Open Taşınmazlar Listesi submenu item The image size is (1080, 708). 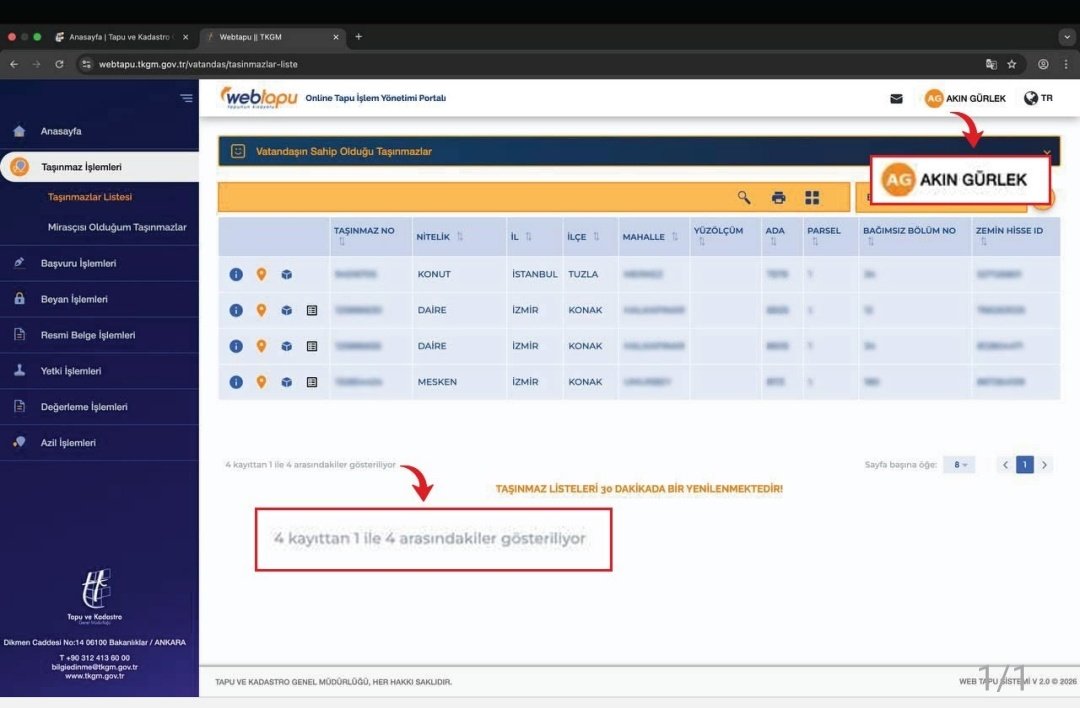point(90,197)
